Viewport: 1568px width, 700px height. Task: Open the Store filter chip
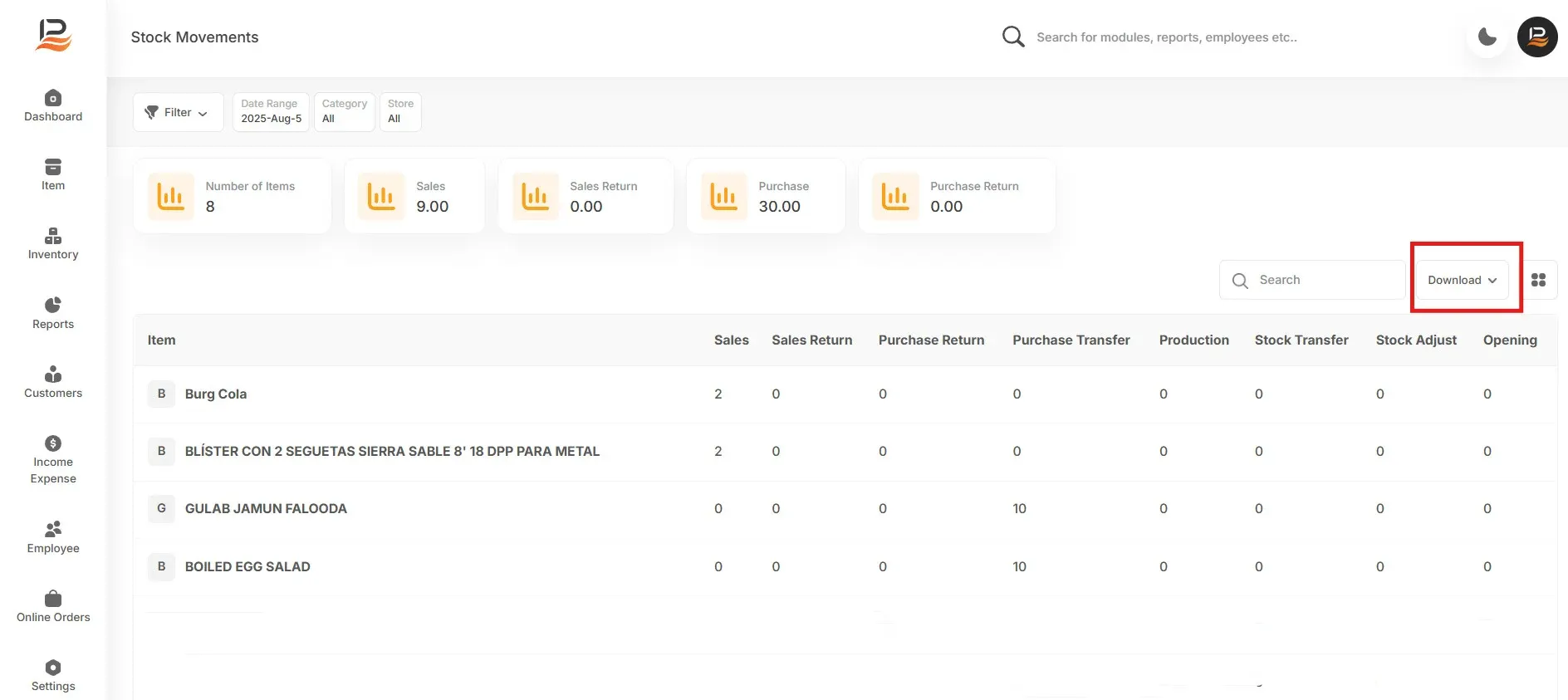coord(400,111)
